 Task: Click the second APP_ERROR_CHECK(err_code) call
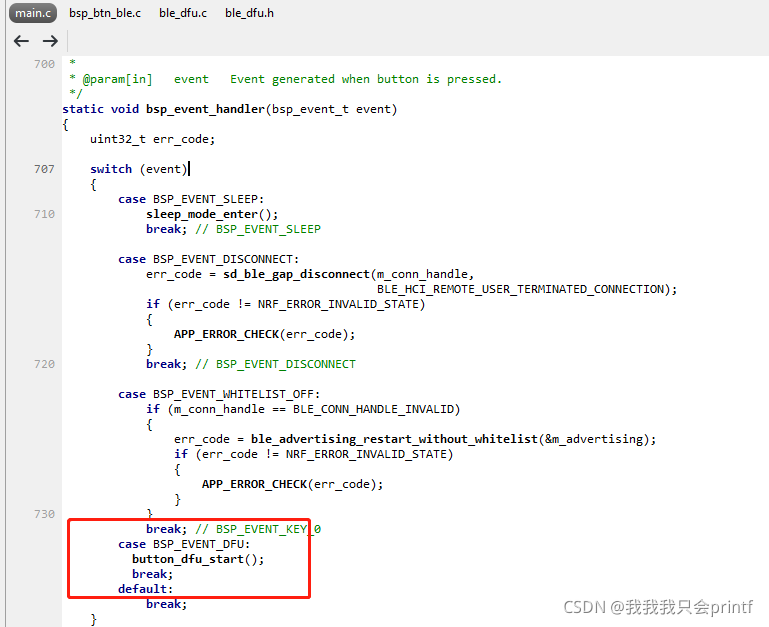coord(292,484)
